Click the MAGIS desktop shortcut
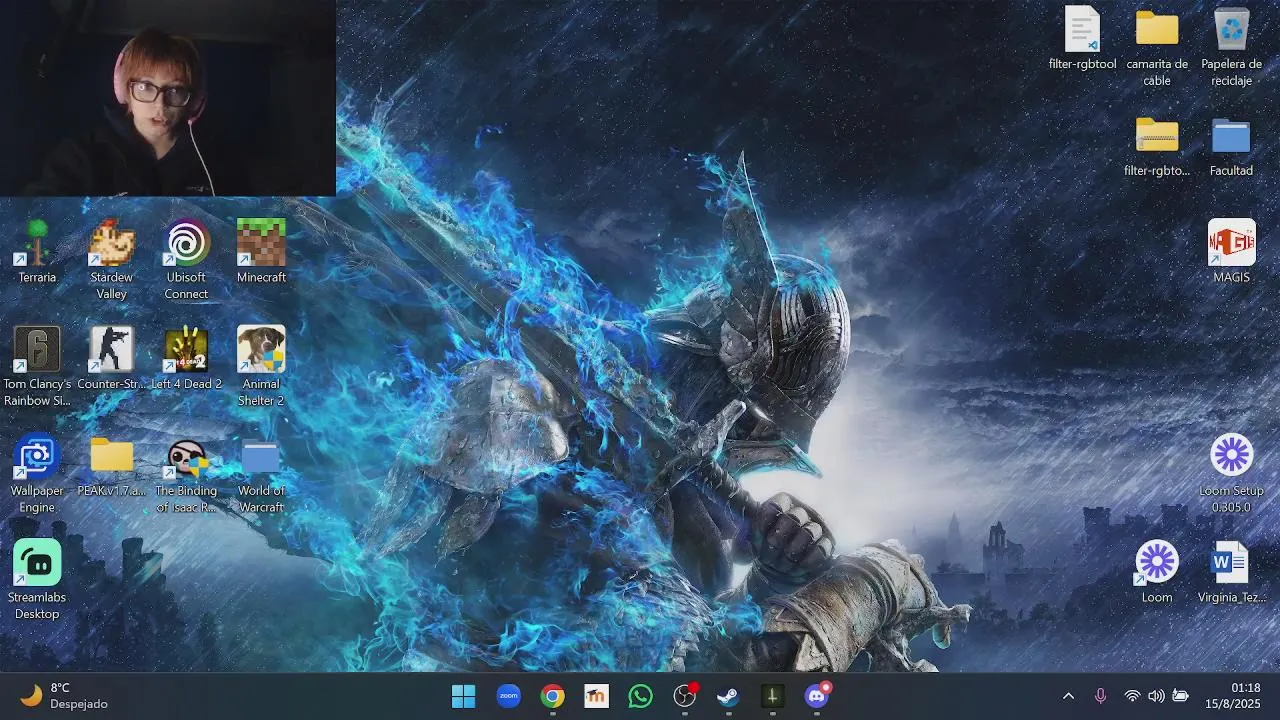Viewport: 1280px width, 720px height. [x=1231, y=252]
